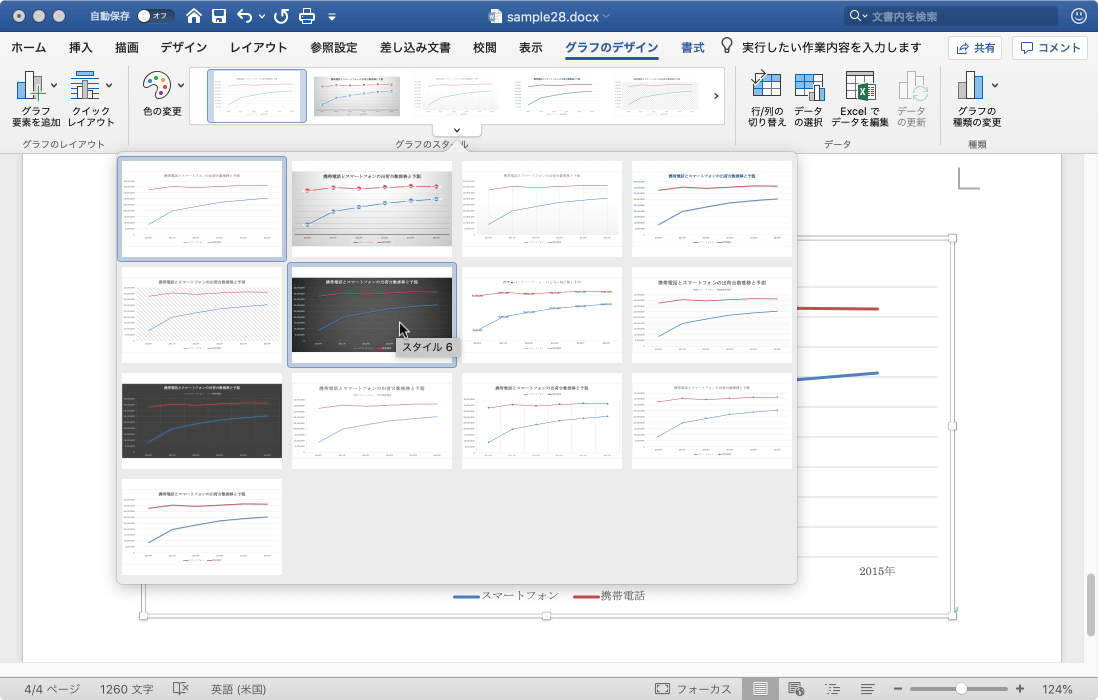Click the document search field
Viewport: 1098px width, 700px height.
point(952,16)
